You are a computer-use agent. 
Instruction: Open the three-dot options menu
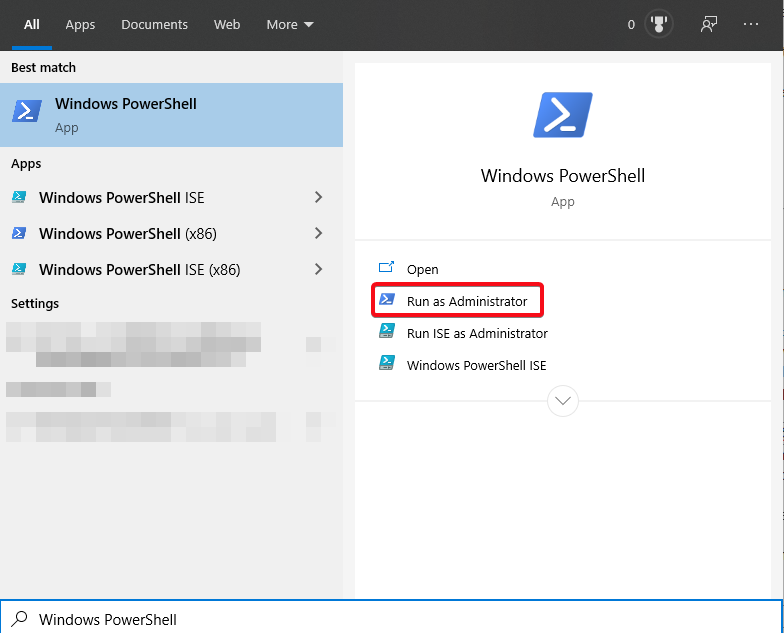click(751, 25)
